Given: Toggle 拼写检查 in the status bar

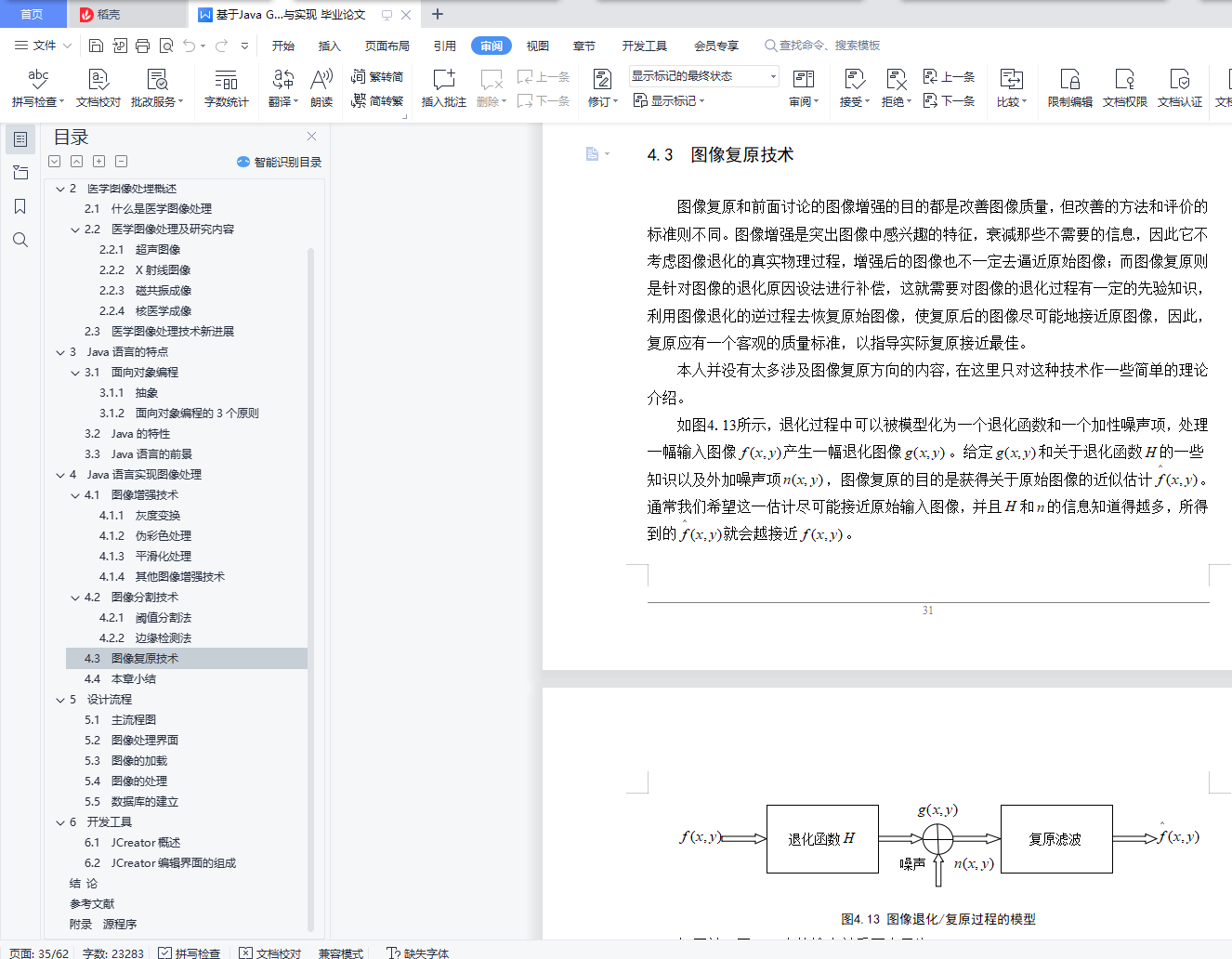Looking at the screenshot, I should click(x=190, y=952).
